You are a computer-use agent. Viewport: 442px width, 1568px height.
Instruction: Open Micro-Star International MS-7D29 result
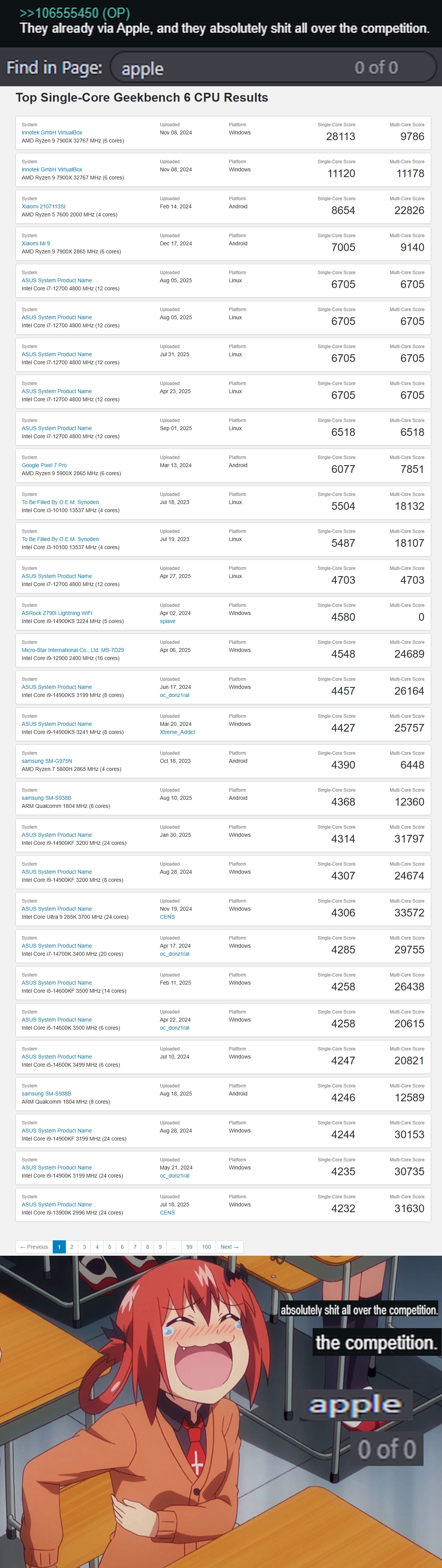(x=72, y=650)
